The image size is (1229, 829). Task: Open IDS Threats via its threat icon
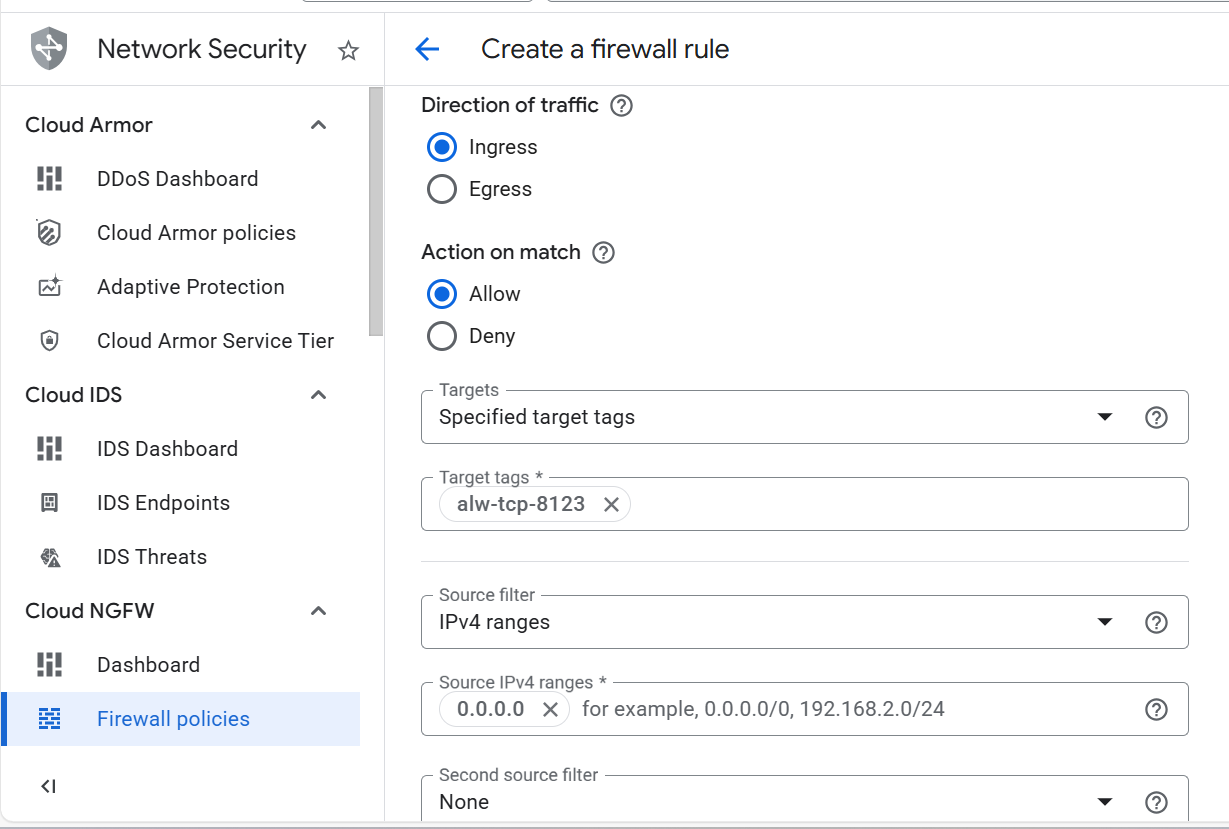coord(49,556)
